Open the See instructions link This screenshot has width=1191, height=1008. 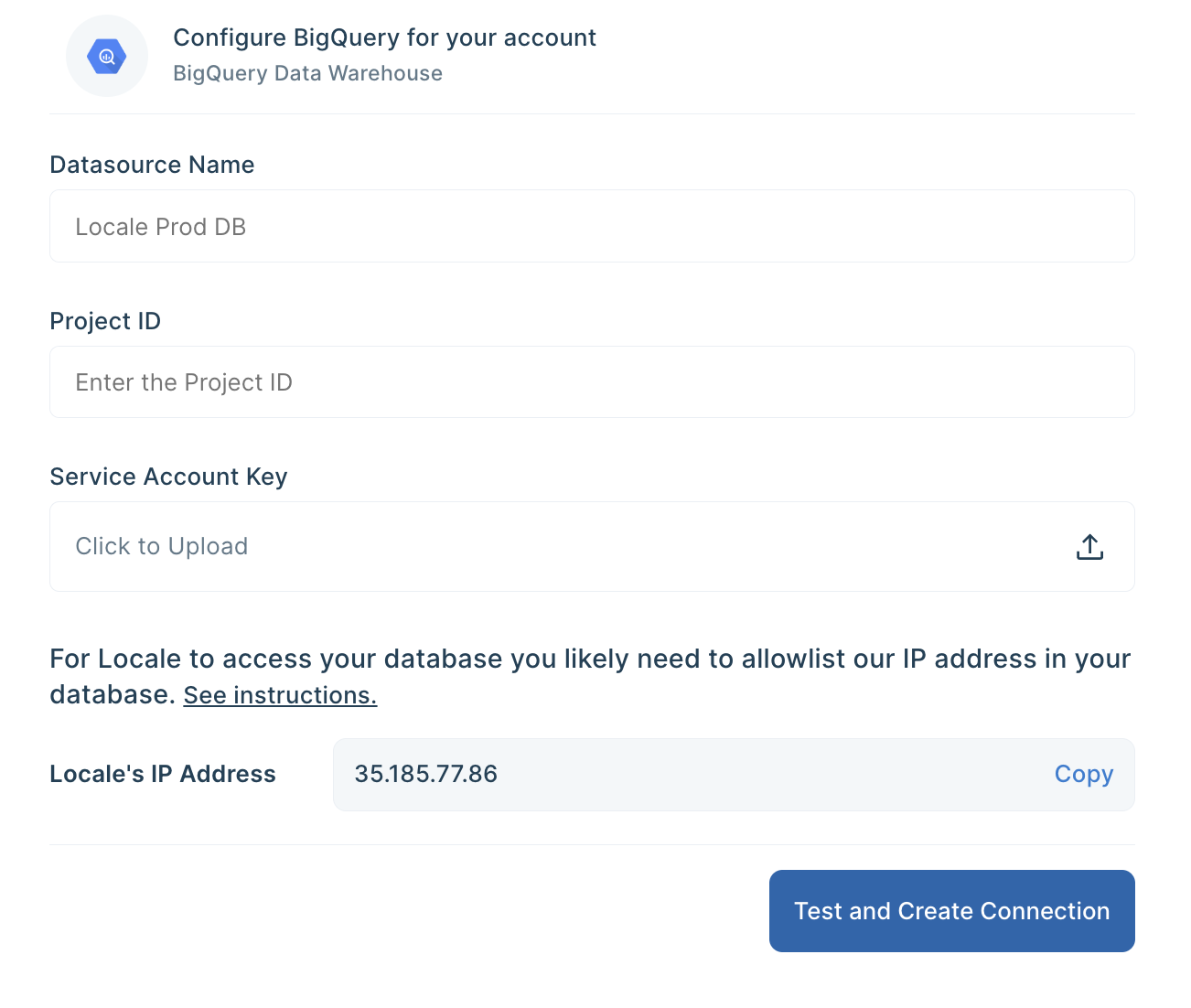pyautogui.click(x=280, y=695)
